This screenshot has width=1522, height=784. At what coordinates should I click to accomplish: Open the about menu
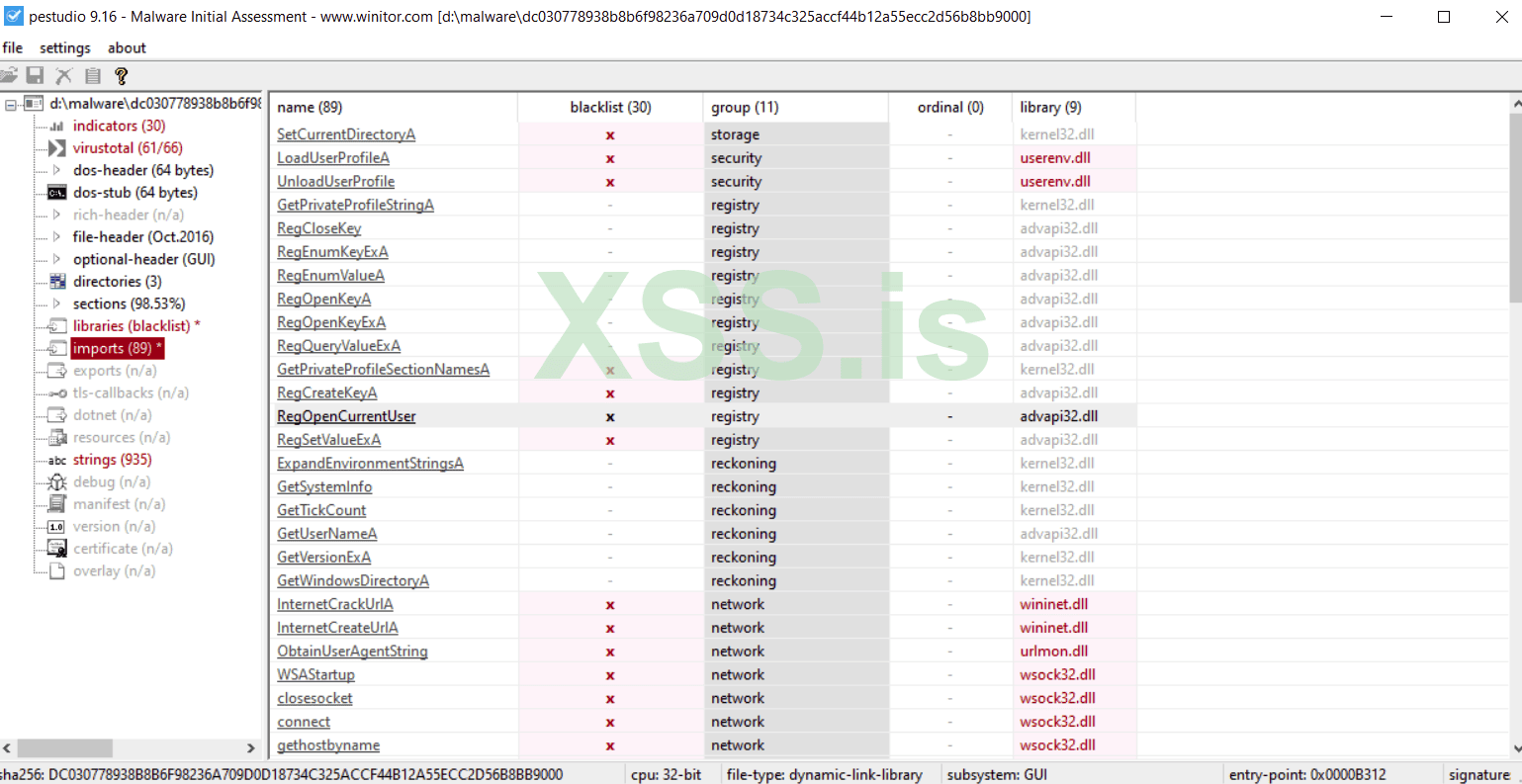click(127, 47)
